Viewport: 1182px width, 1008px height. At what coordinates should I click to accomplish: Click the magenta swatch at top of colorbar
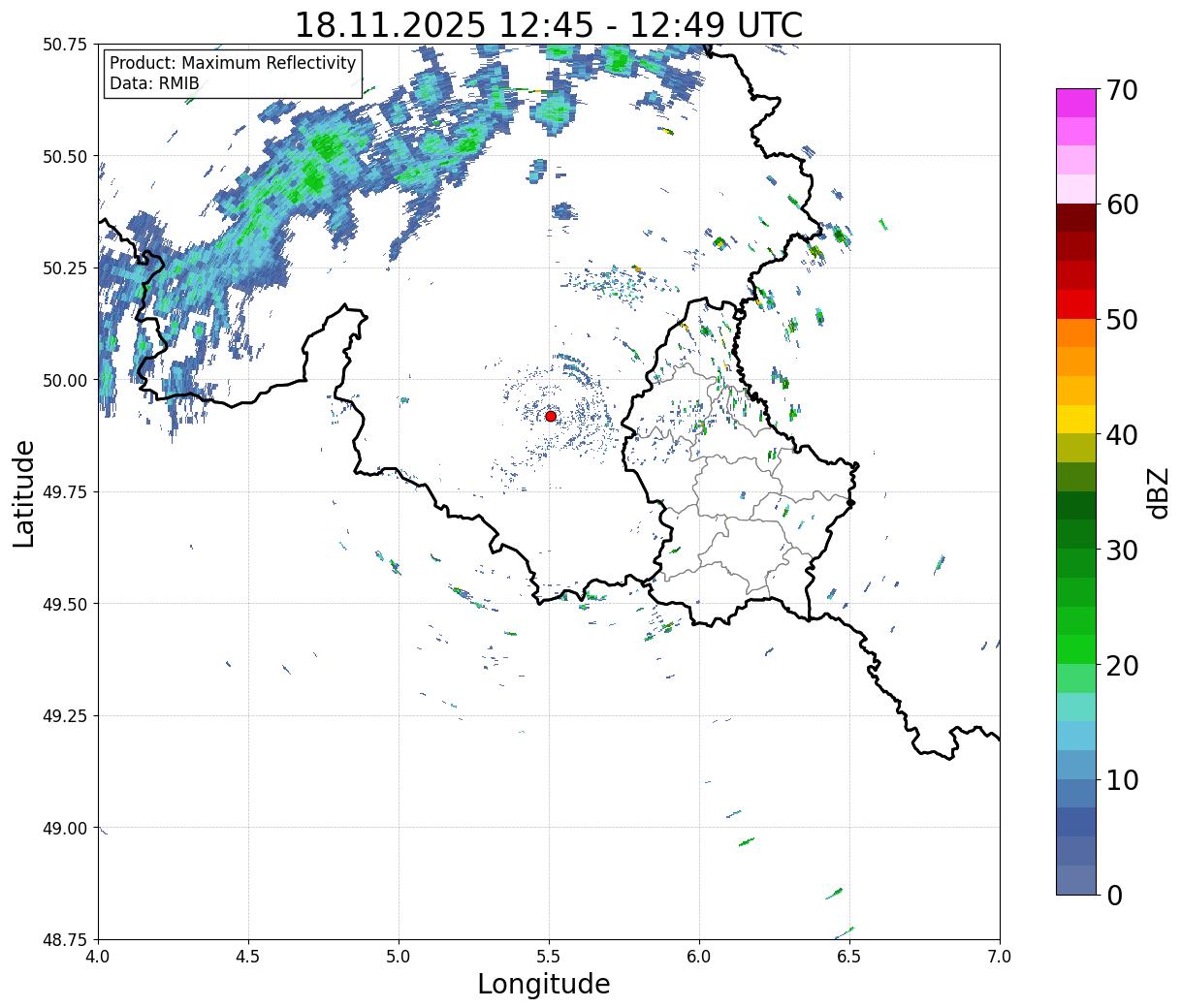click(x=1076, y=103)
